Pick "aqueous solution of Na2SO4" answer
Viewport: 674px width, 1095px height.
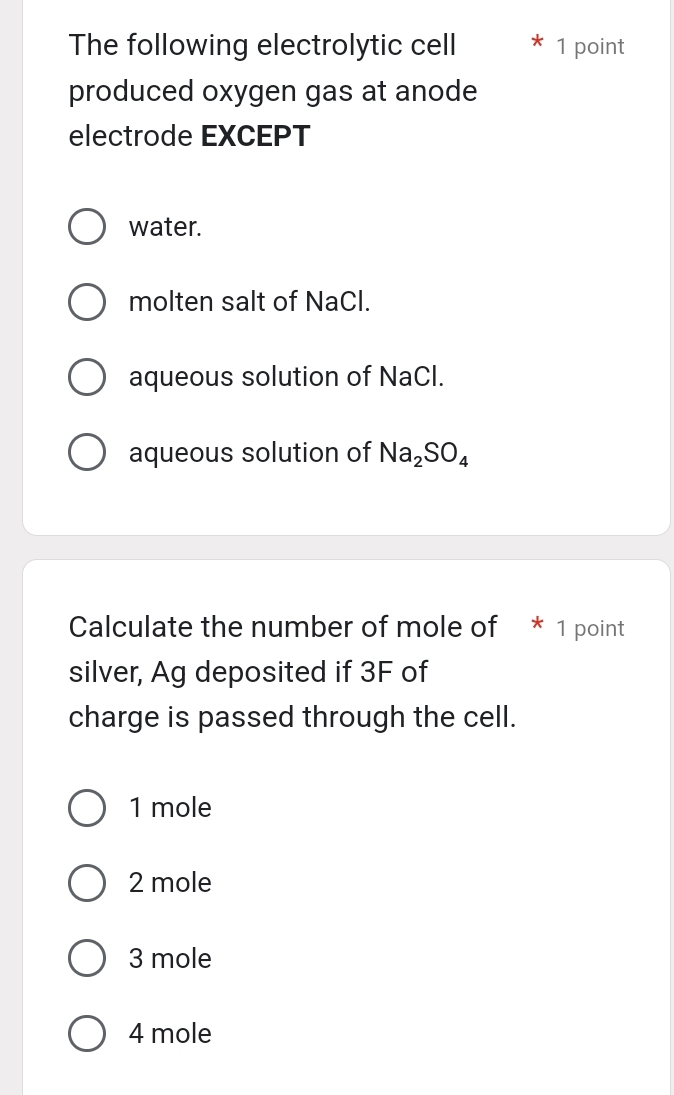[87, 452]
